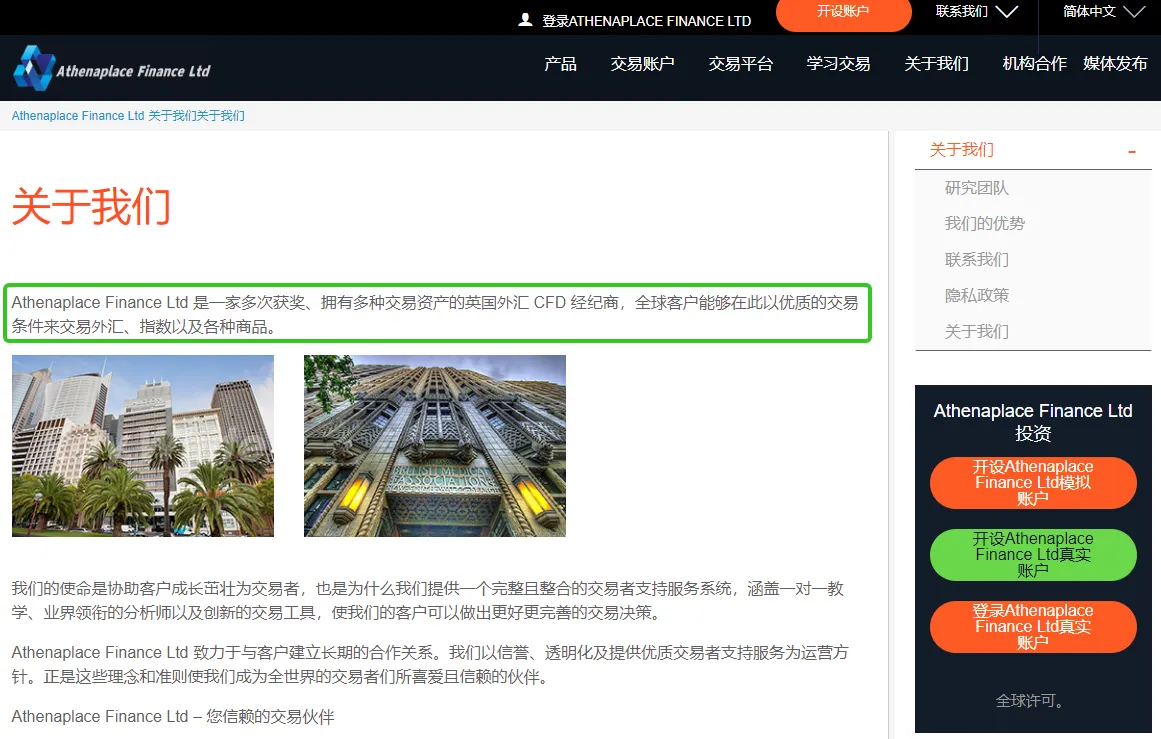Open the 学习交易 navigation menu
The image size is (1161, 739).
pyautogui.click(x=838, y=64)
